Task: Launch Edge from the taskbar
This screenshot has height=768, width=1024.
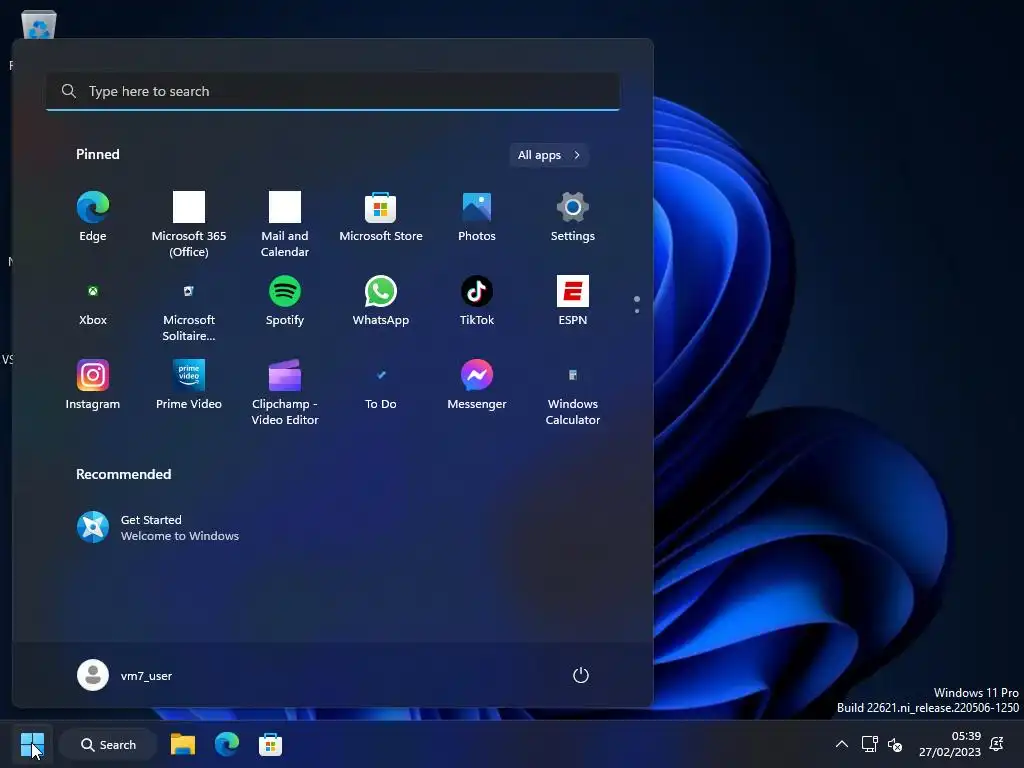Action: (227, 744)
